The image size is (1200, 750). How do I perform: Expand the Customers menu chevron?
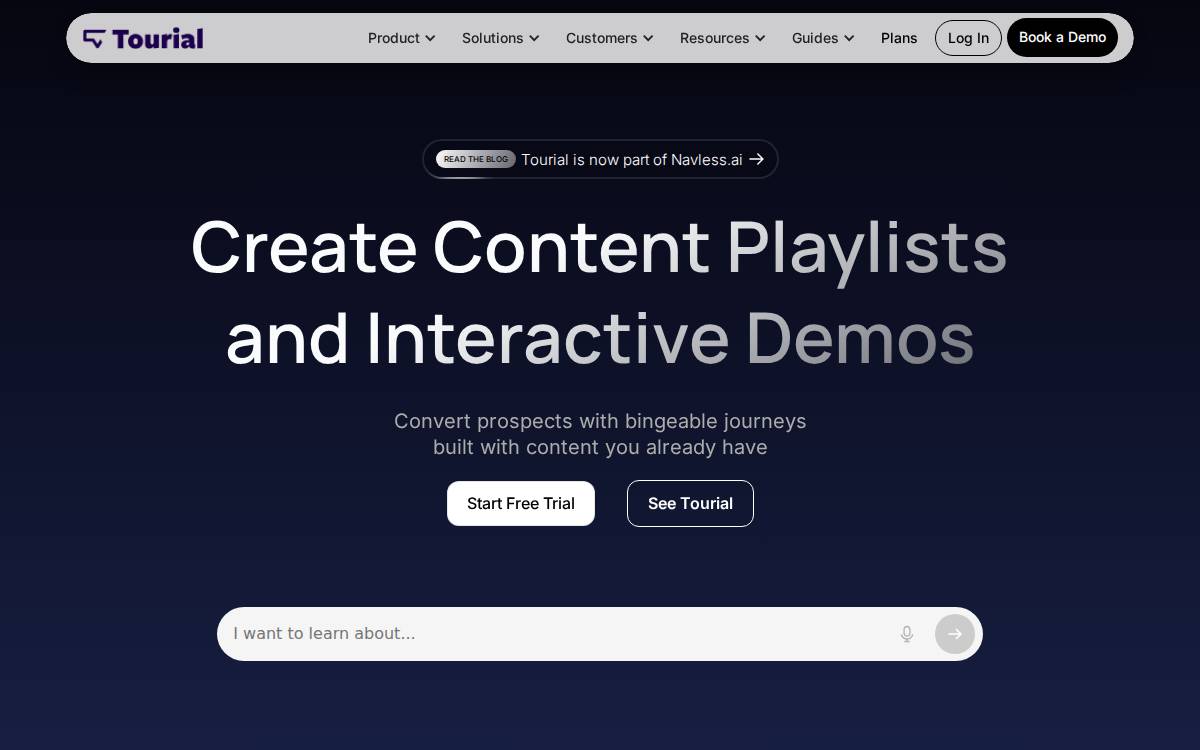pyautogui.click(x=648, y=38)
